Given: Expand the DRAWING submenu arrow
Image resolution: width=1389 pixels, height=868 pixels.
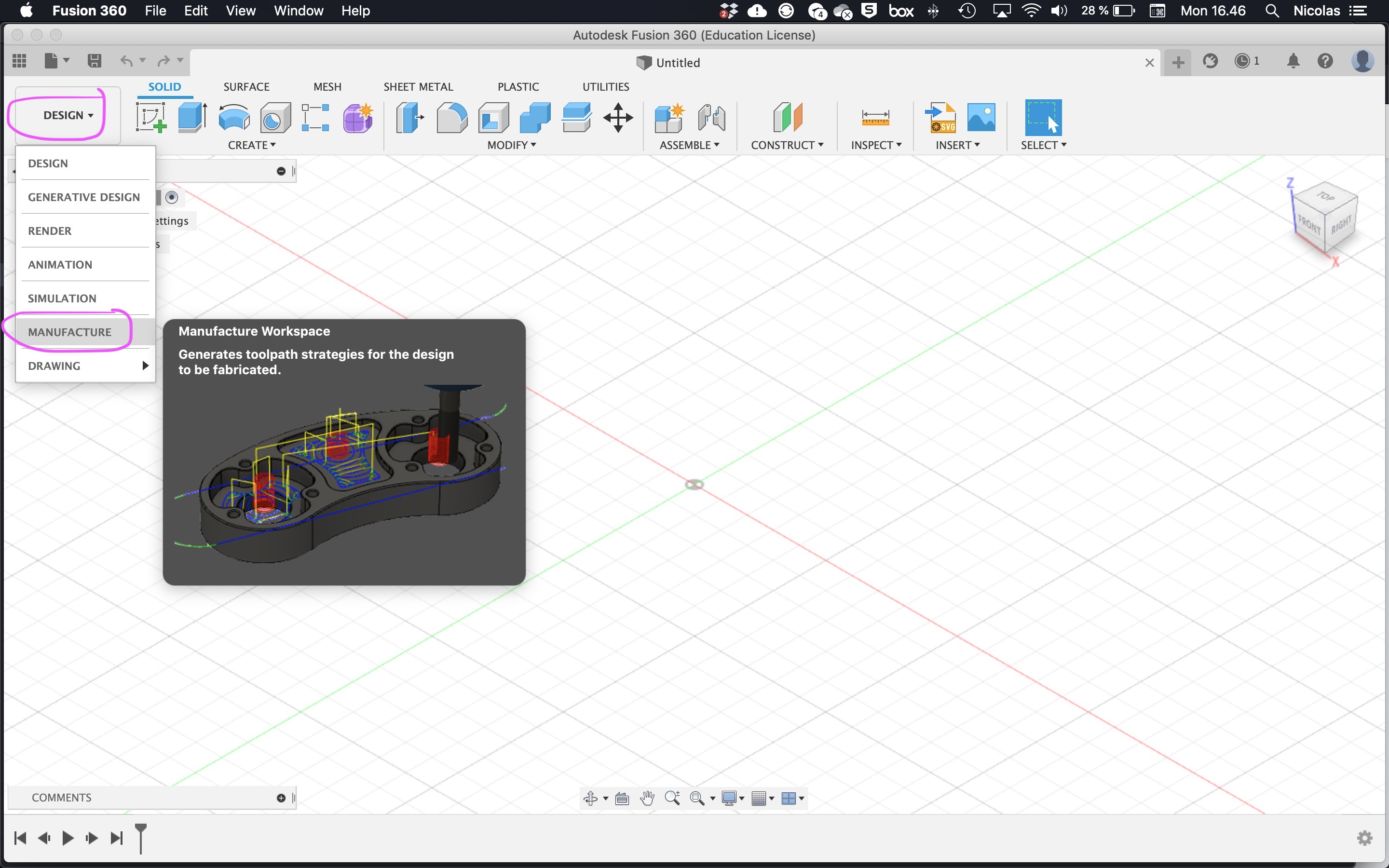Looking at the screenshot, I should point(145,366).
